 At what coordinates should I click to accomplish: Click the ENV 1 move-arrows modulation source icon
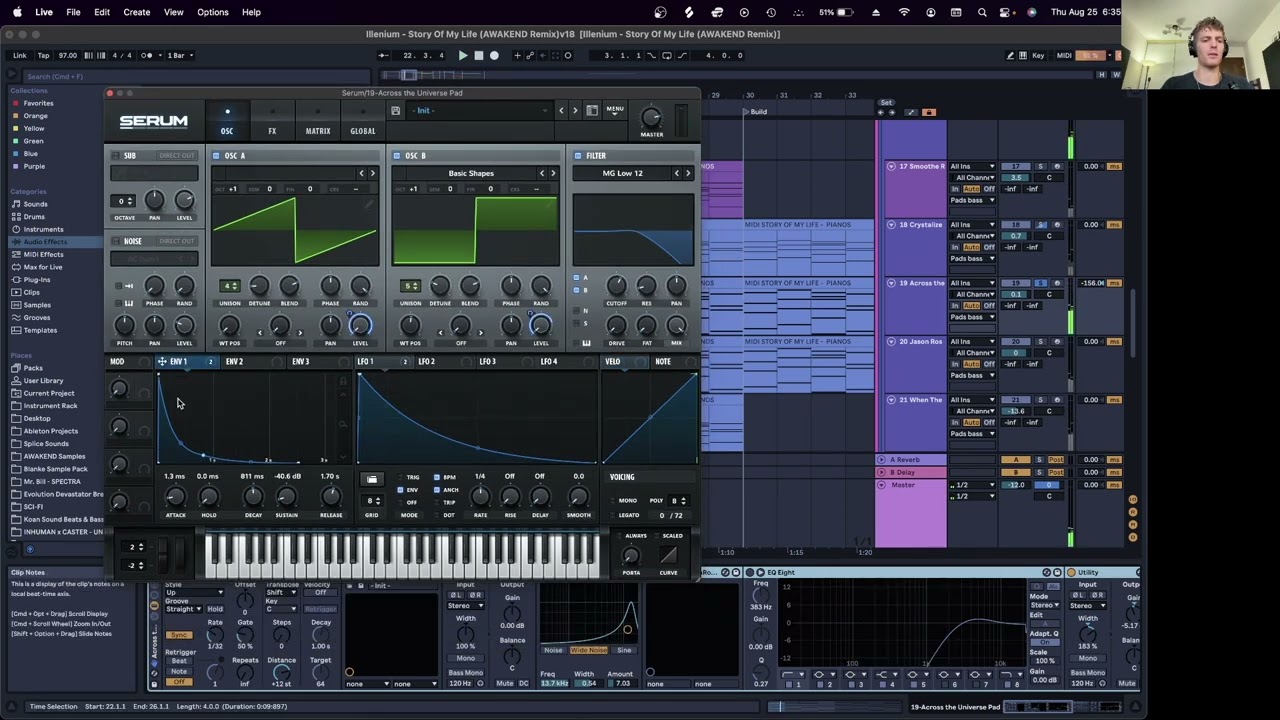[162, 361]
